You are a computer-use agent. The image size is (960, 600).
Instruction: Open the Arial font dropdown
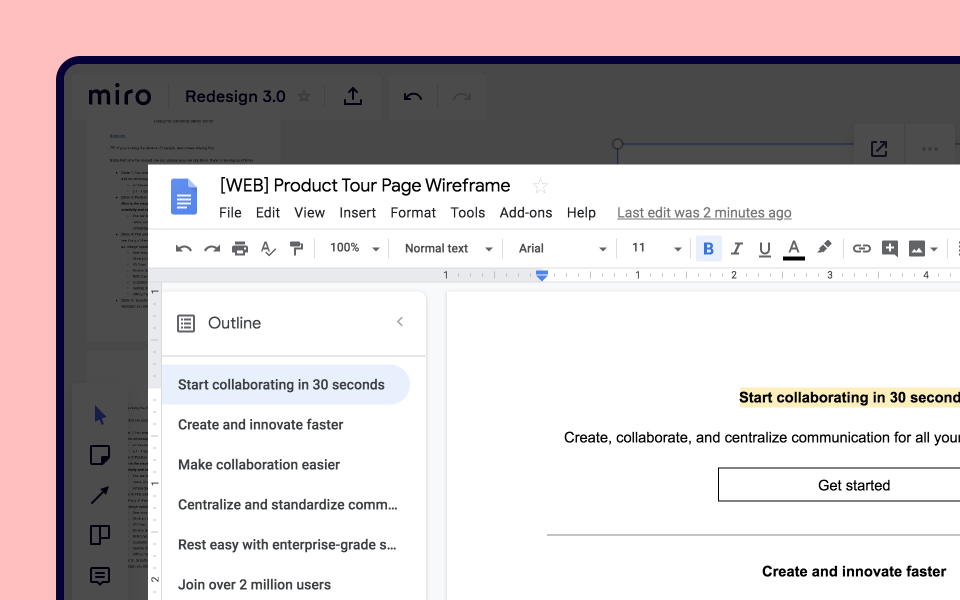562,249
